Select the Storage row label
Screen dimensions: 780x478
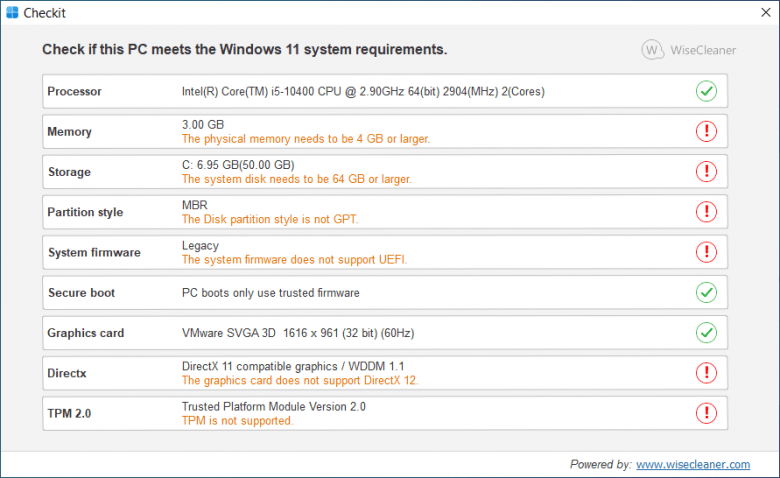(69, 172)
